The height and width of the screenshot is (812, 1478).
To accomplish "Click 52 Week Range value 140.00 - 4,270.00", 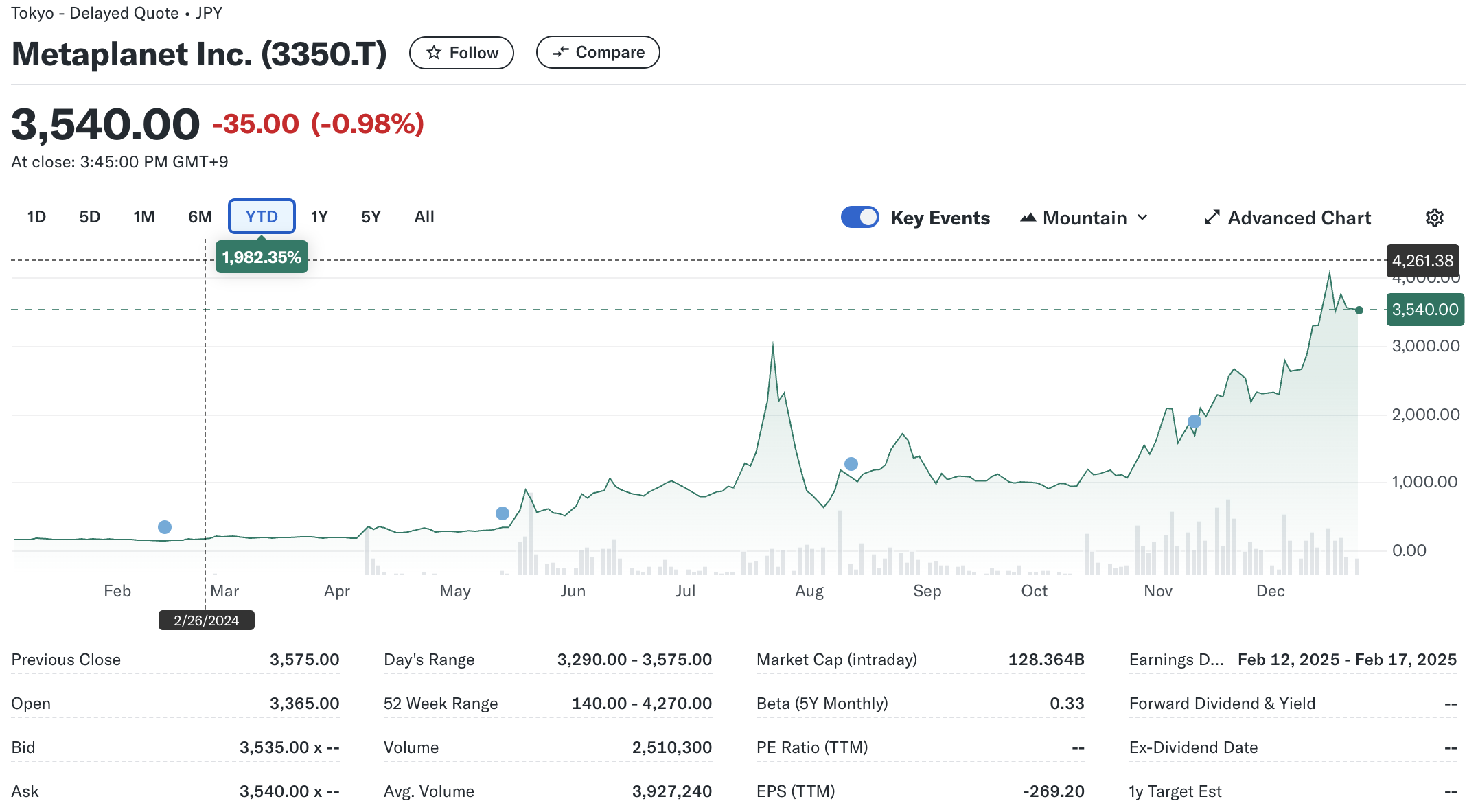I will (642, 704).
